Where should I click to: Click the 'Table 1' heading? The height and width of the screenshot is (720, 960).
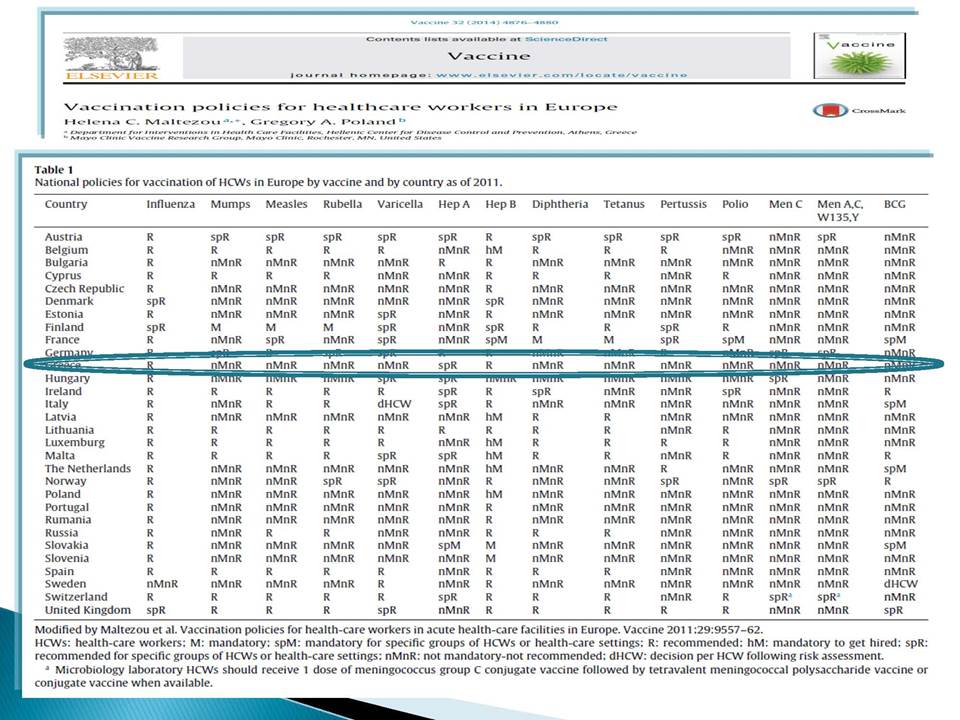click(54, 170)
